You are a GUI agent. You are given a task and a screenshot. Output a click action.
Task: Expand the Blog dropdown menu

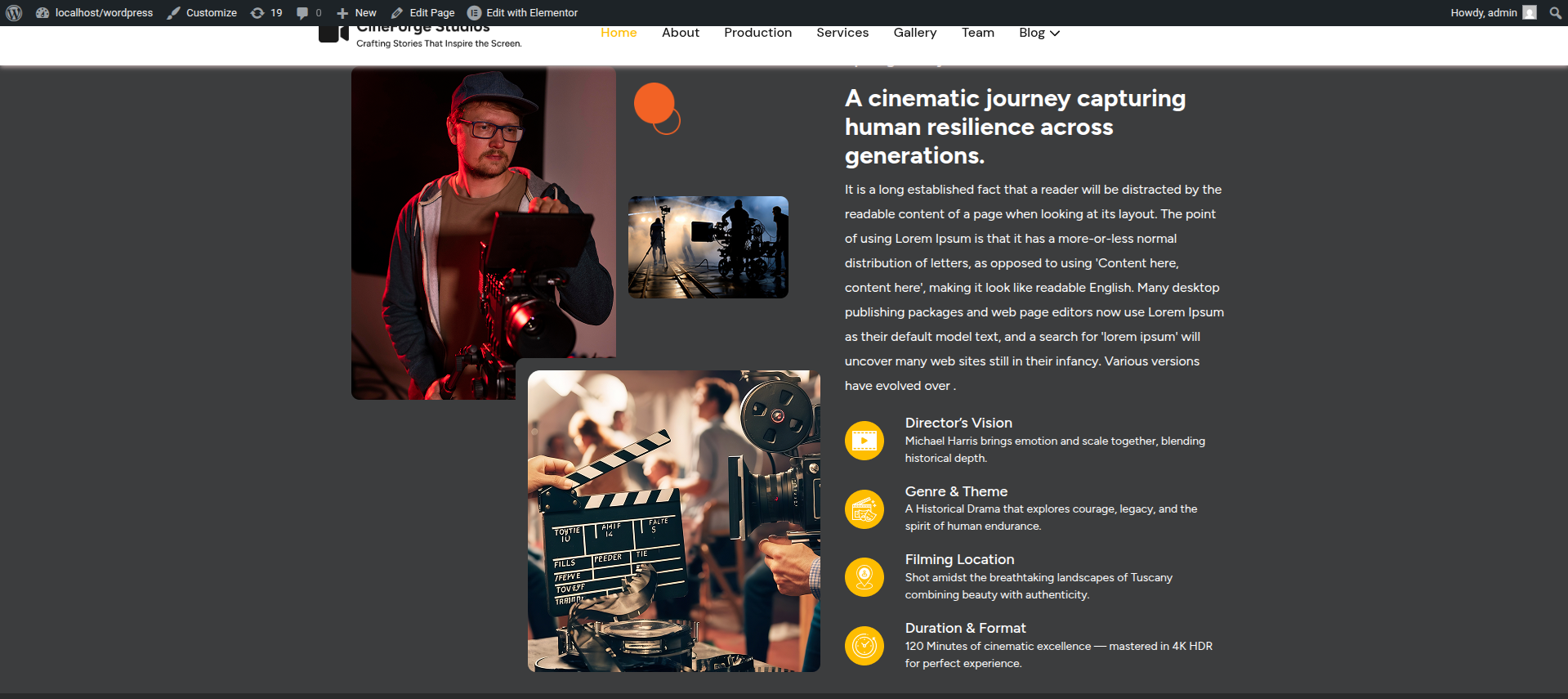[x=1039, y=33]
